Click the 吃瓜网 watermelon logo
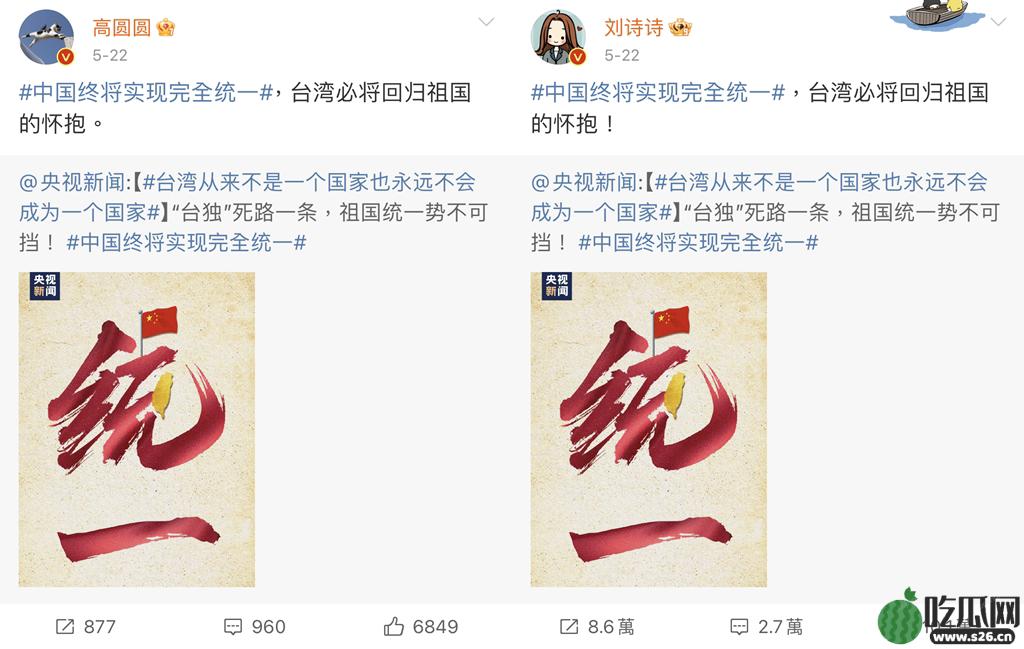 [949, 617]
